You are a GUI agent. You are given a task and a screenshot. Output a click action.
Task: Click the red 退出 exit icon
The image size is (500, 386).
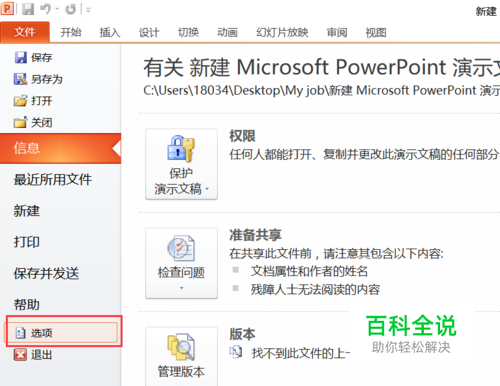(20, 354)
